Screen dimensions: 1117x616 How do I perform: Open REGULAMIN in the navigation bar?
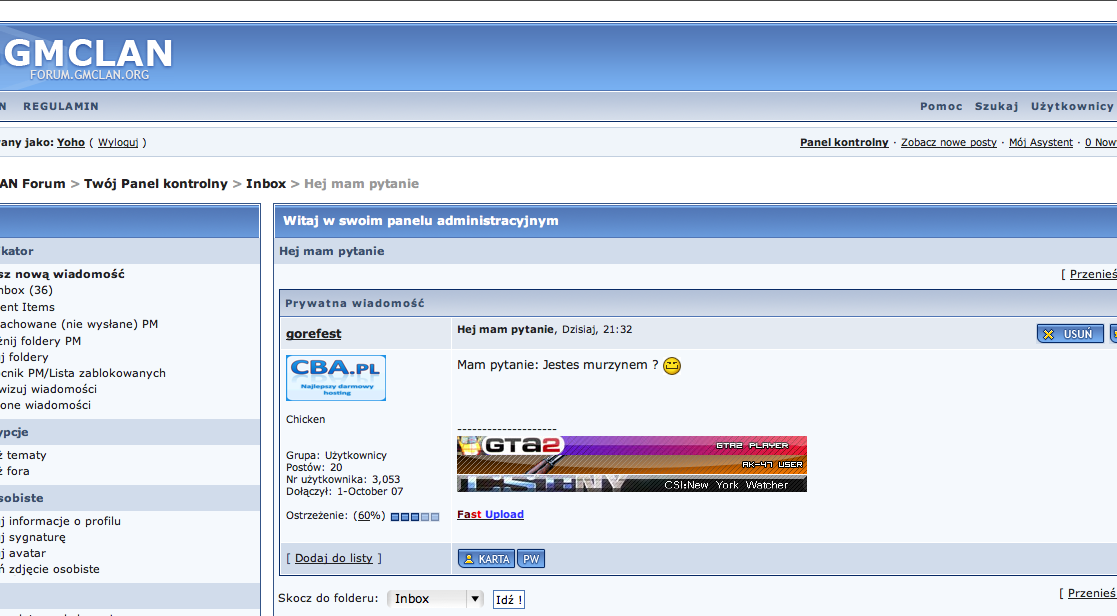click(61, 106)
